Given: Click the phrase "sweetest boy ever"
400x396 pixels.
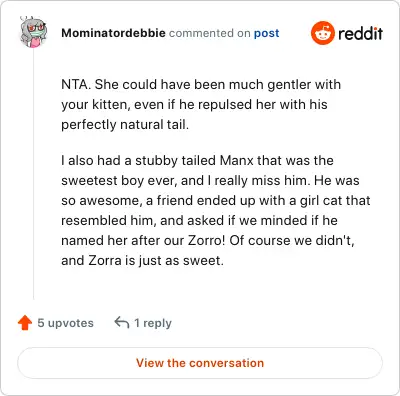Looking at the screenshot, I should 119,181.
